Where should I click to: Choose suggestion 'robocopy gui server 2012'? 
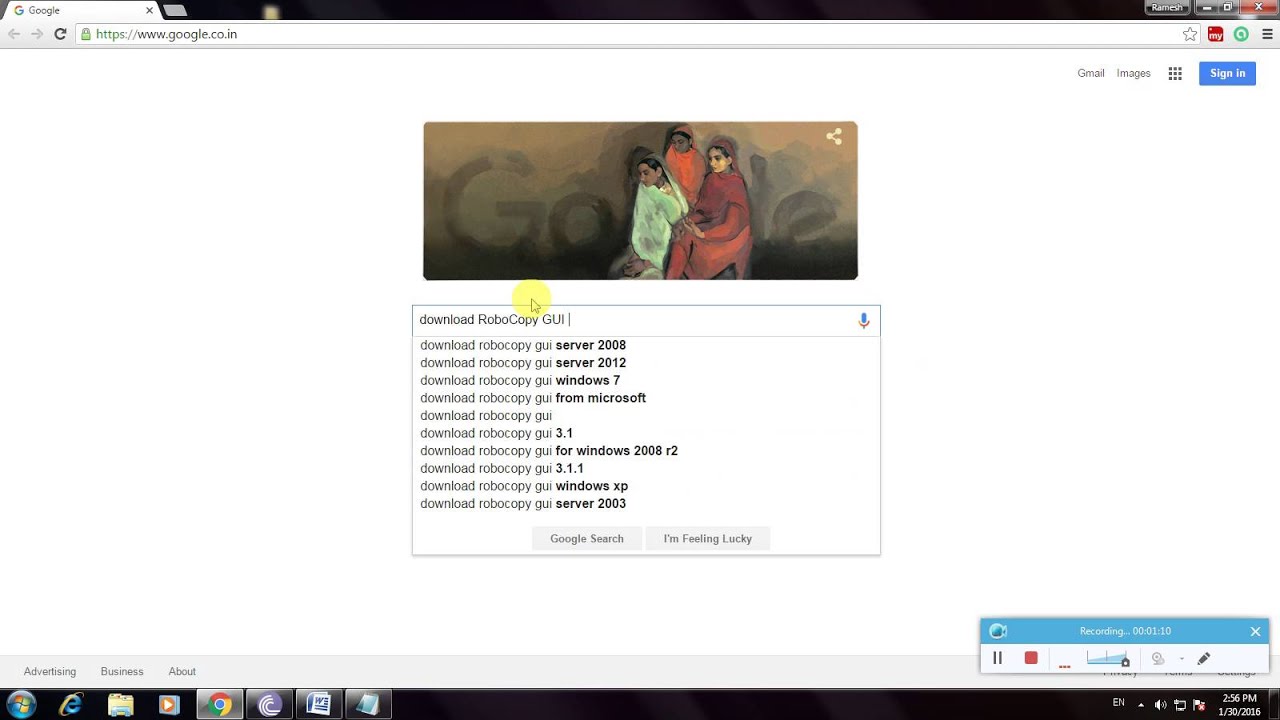646,363
